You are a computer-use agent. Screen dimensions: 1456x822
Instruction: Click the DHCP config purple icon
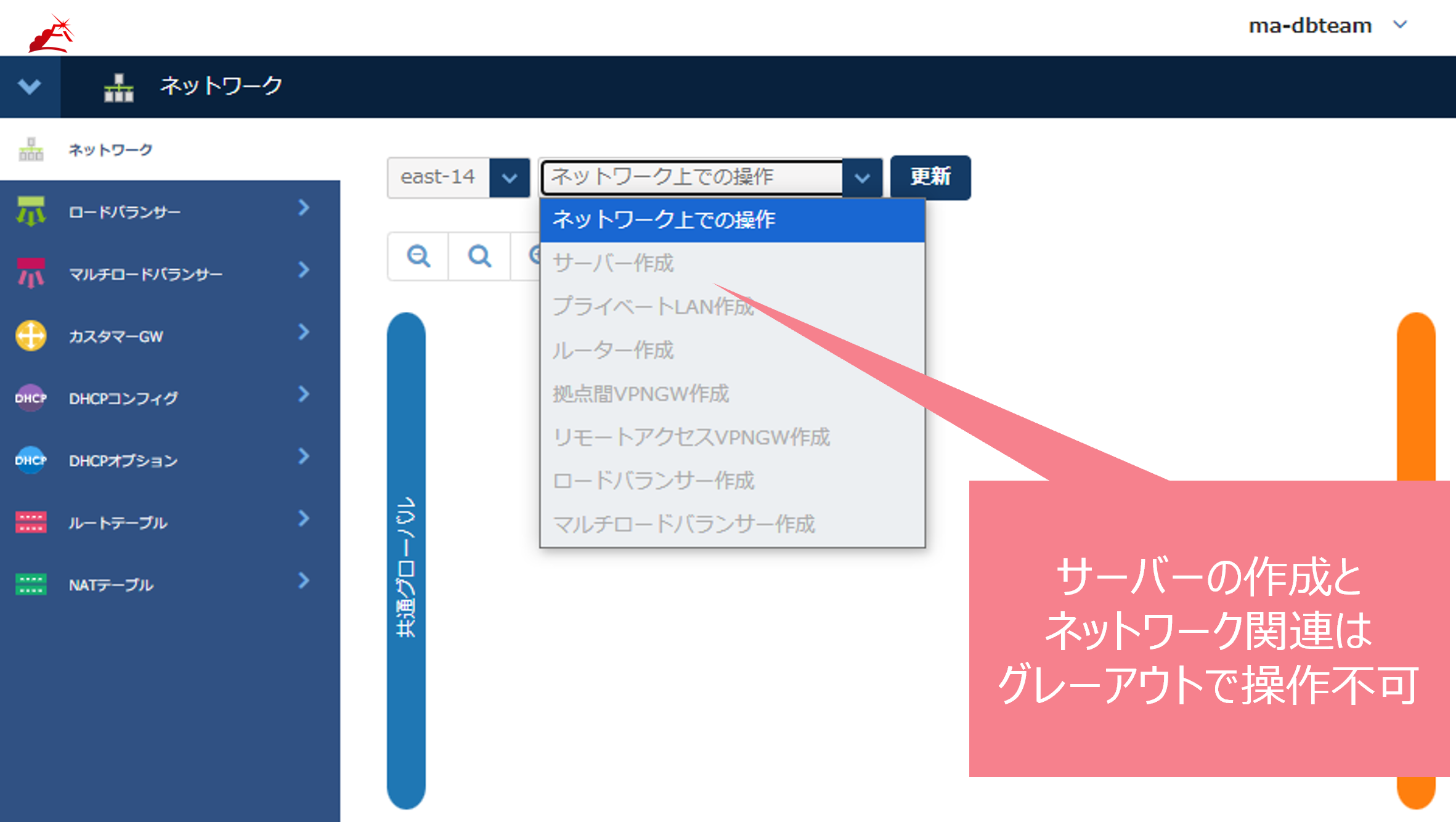[31, 398]
